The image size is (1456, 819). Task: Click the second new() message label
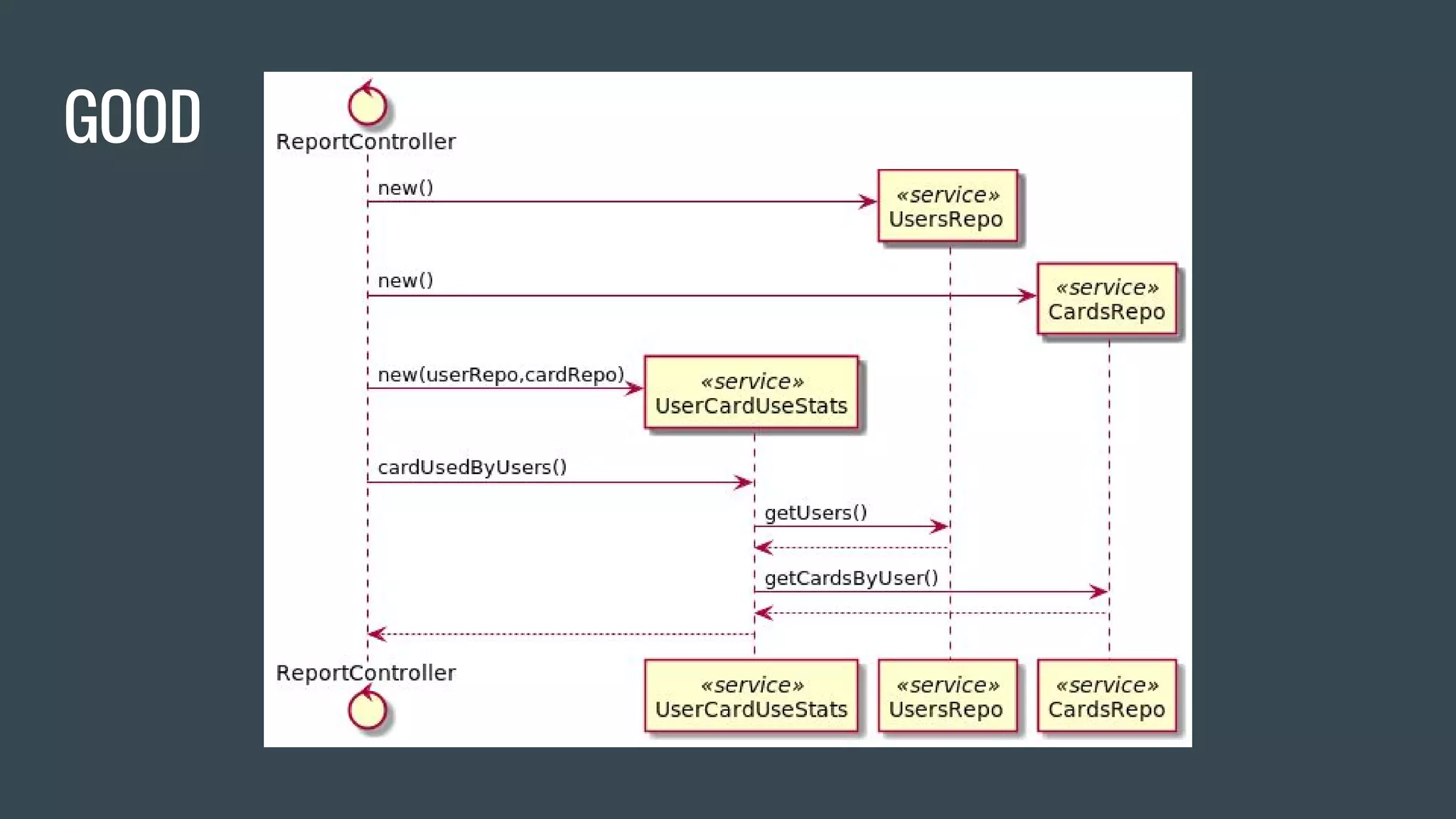(405, 281)
